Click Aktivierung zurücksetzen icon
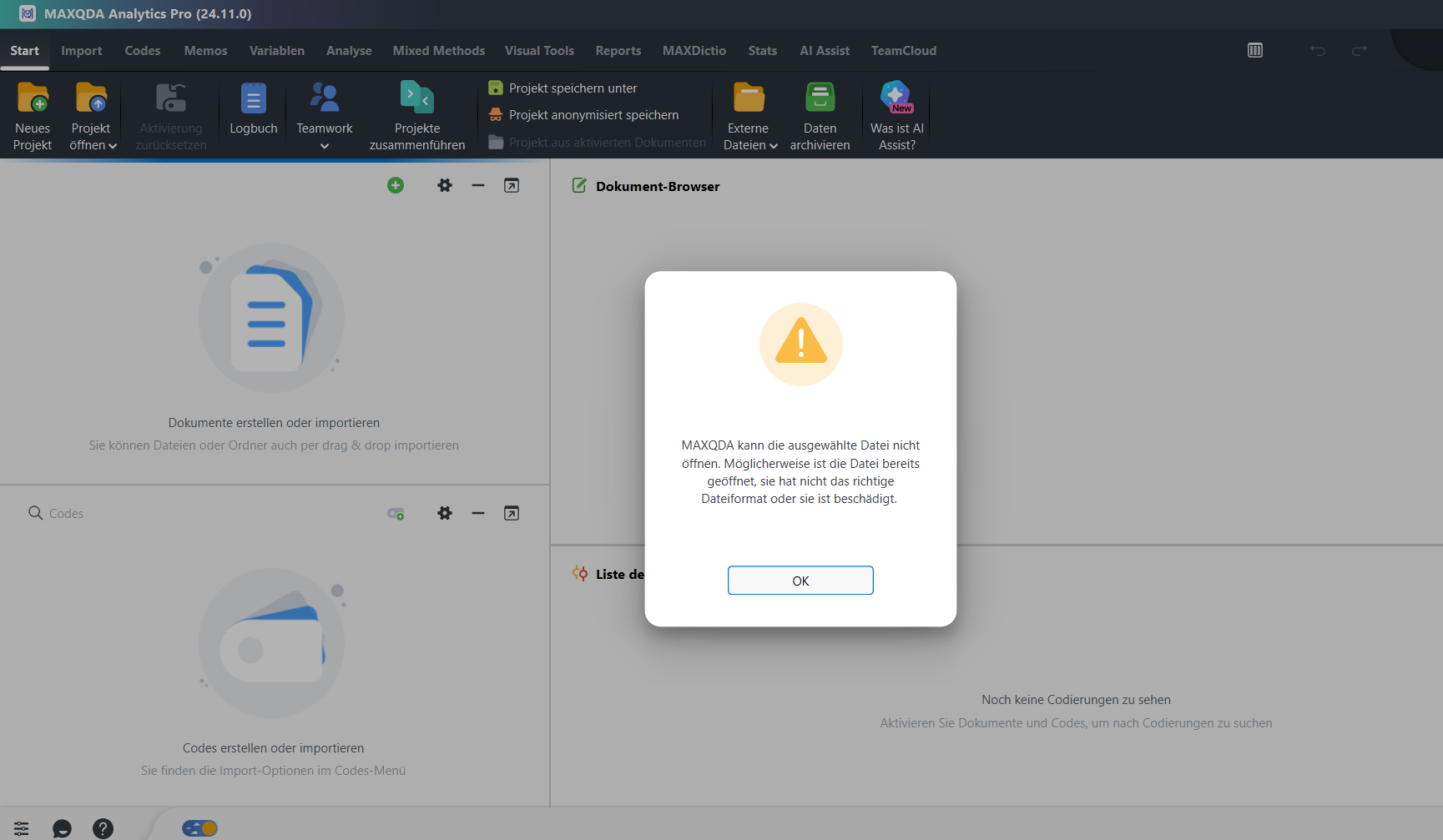The image size is (1443, 840). [x=171, y=98]
